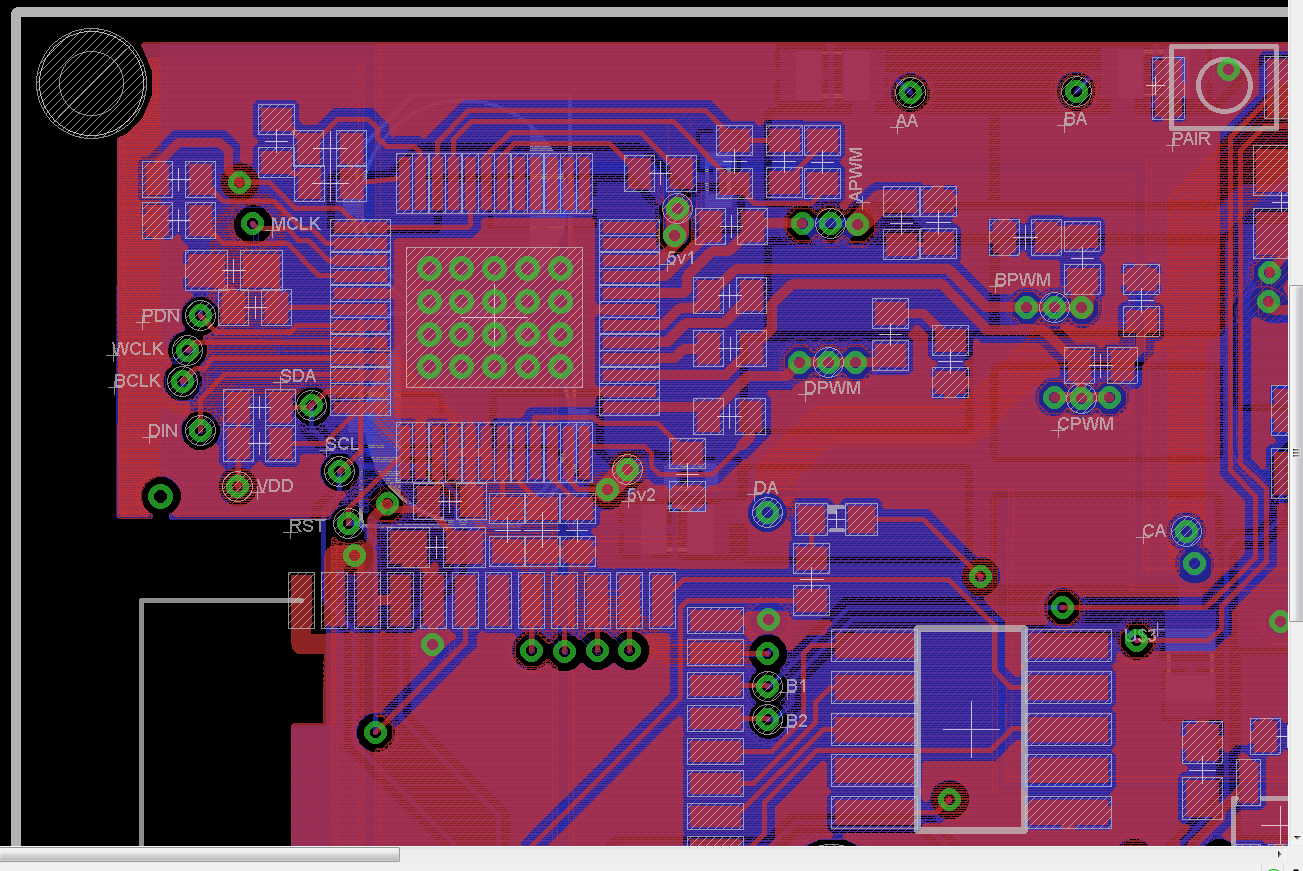Click the test pad right of PDN

click(201, 316)
